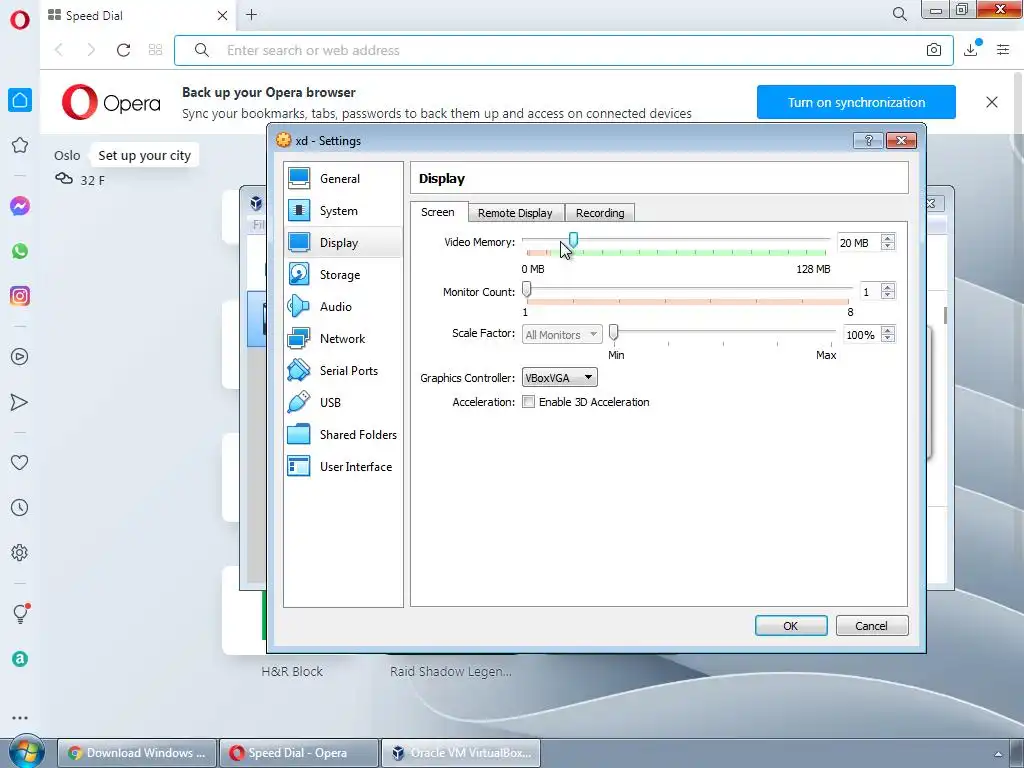The width and height of the screenshot is (1024, 768).
Task: Open Settings dialog help button
Action: click(868, 140)
